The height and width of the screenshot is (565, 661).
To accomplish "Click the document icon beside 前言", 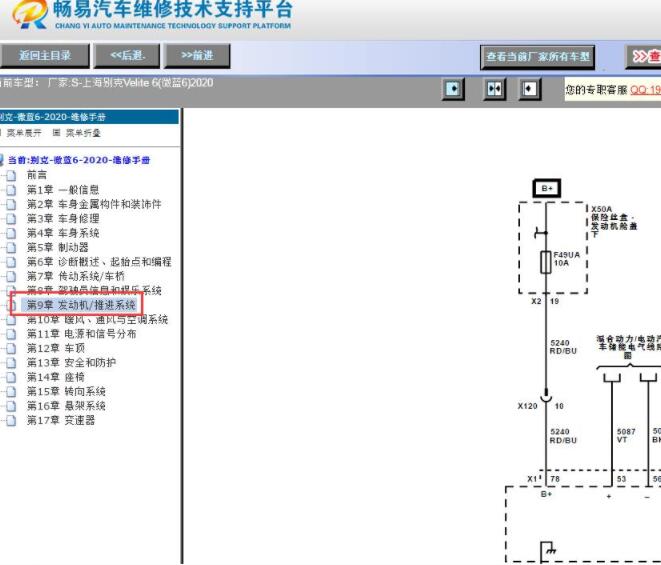I will coord(11,175).
